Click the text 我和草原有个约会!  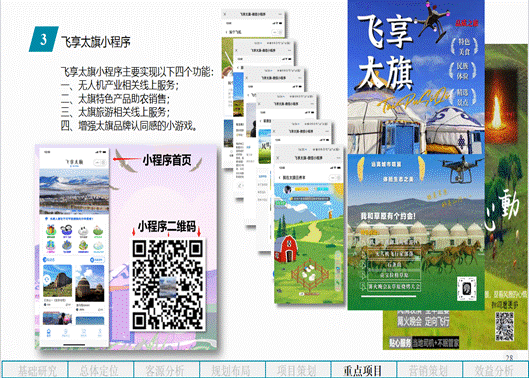[x=388, y=216]
